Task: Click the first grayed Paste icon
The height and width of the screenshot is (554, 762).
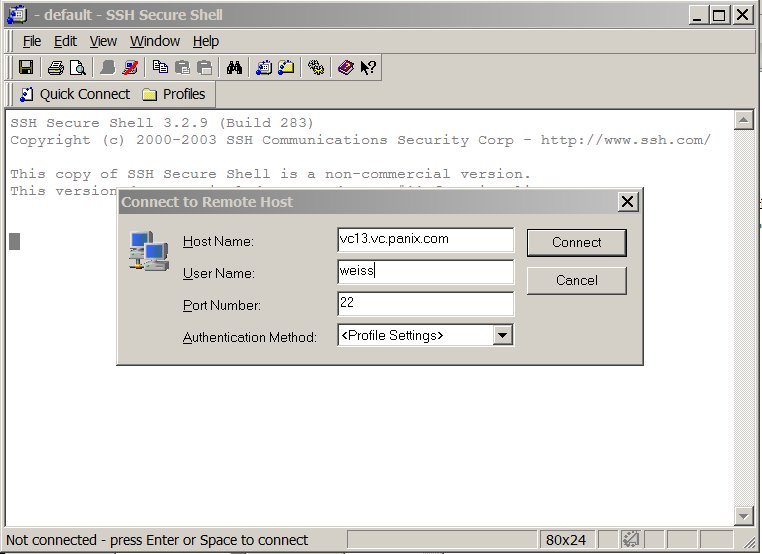Action: click(182, 68)
